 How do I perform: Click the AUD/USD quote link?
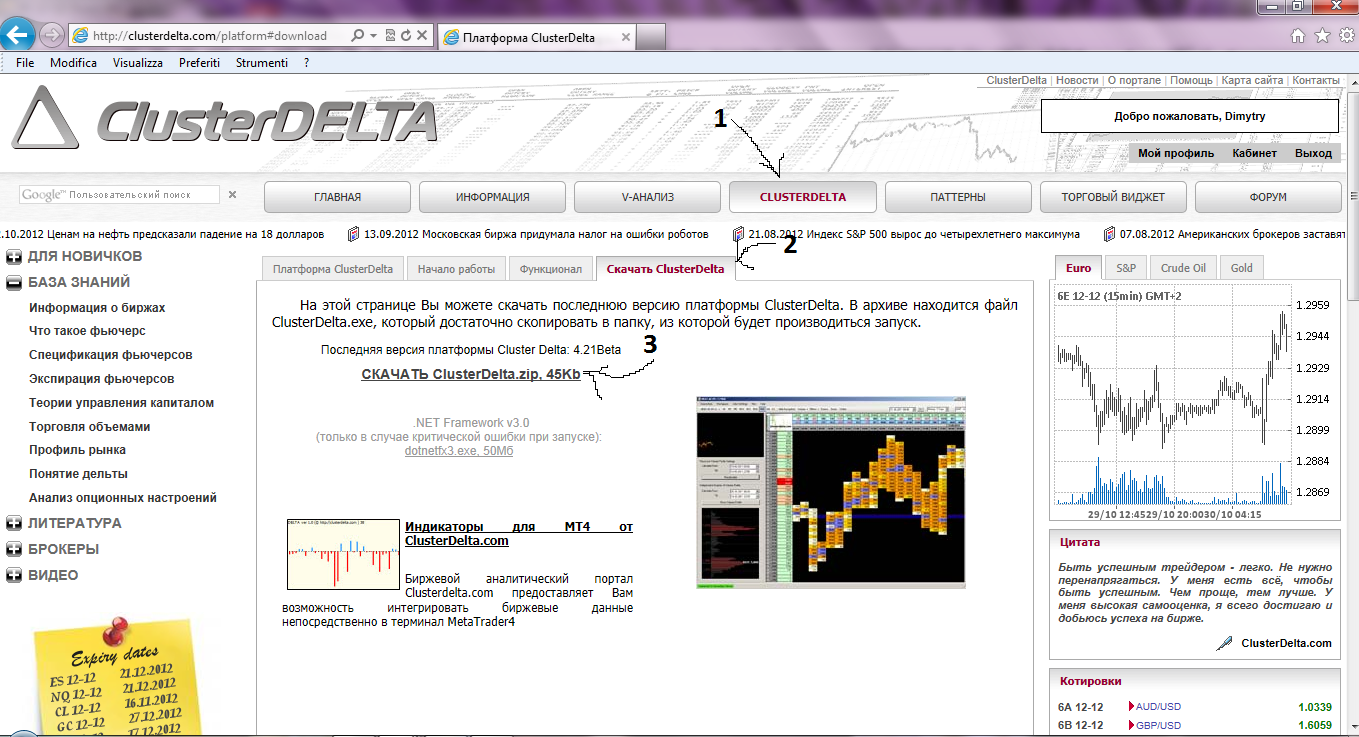[1158, 707]
